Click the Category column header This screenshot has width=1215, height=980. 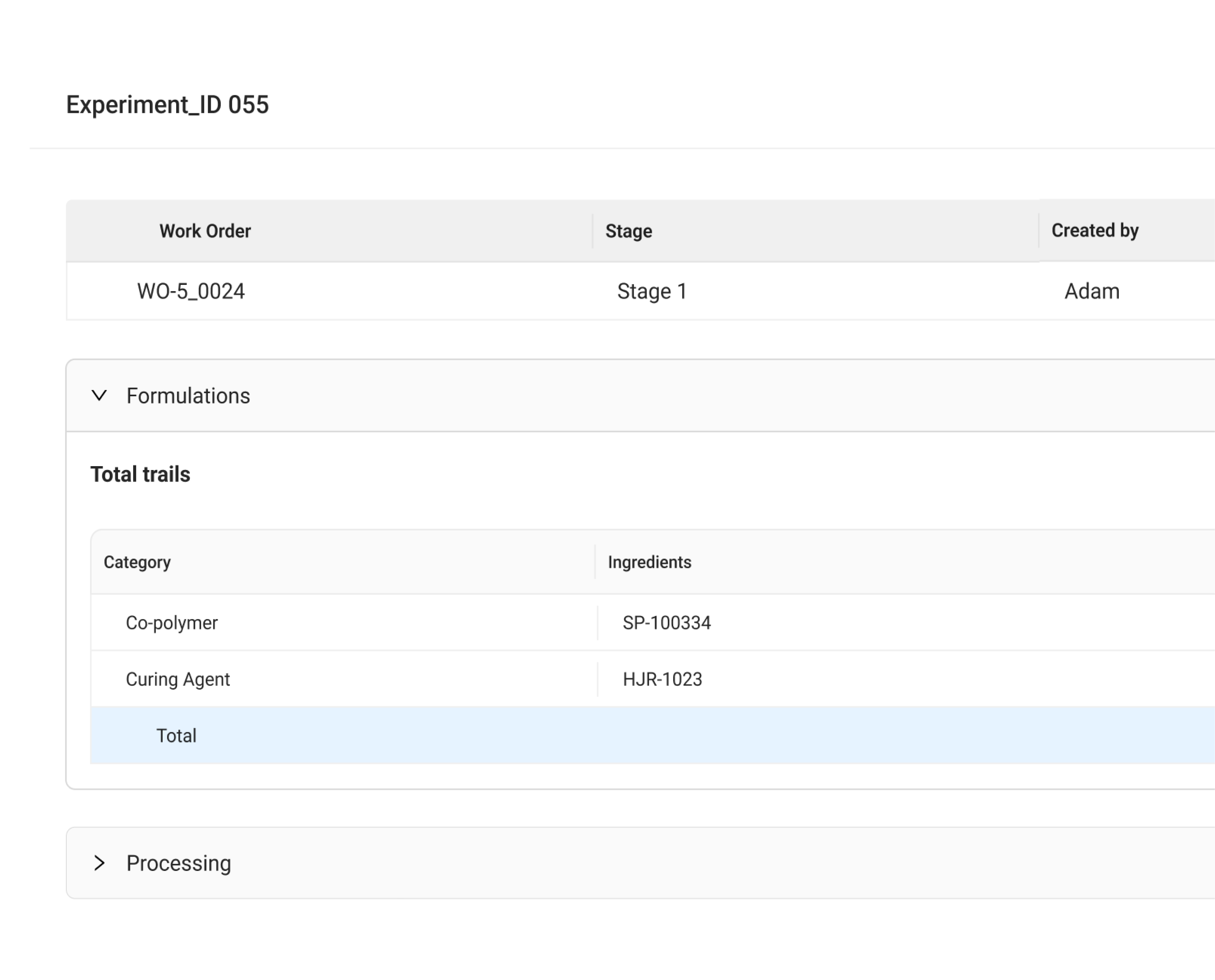137,562
